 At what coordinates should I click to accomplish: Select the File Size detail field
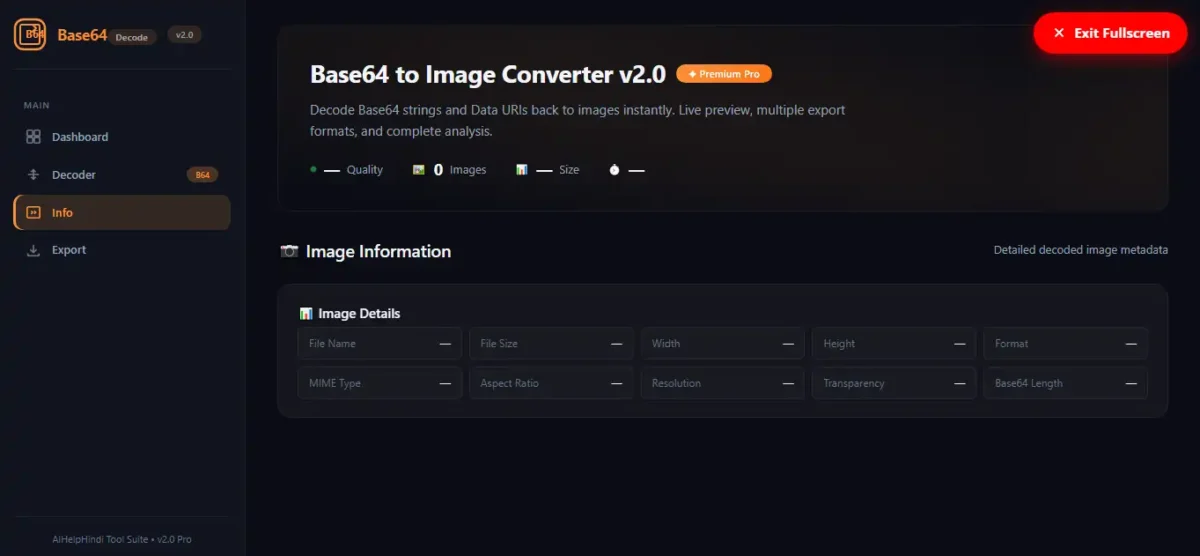(x=551, y=344)
